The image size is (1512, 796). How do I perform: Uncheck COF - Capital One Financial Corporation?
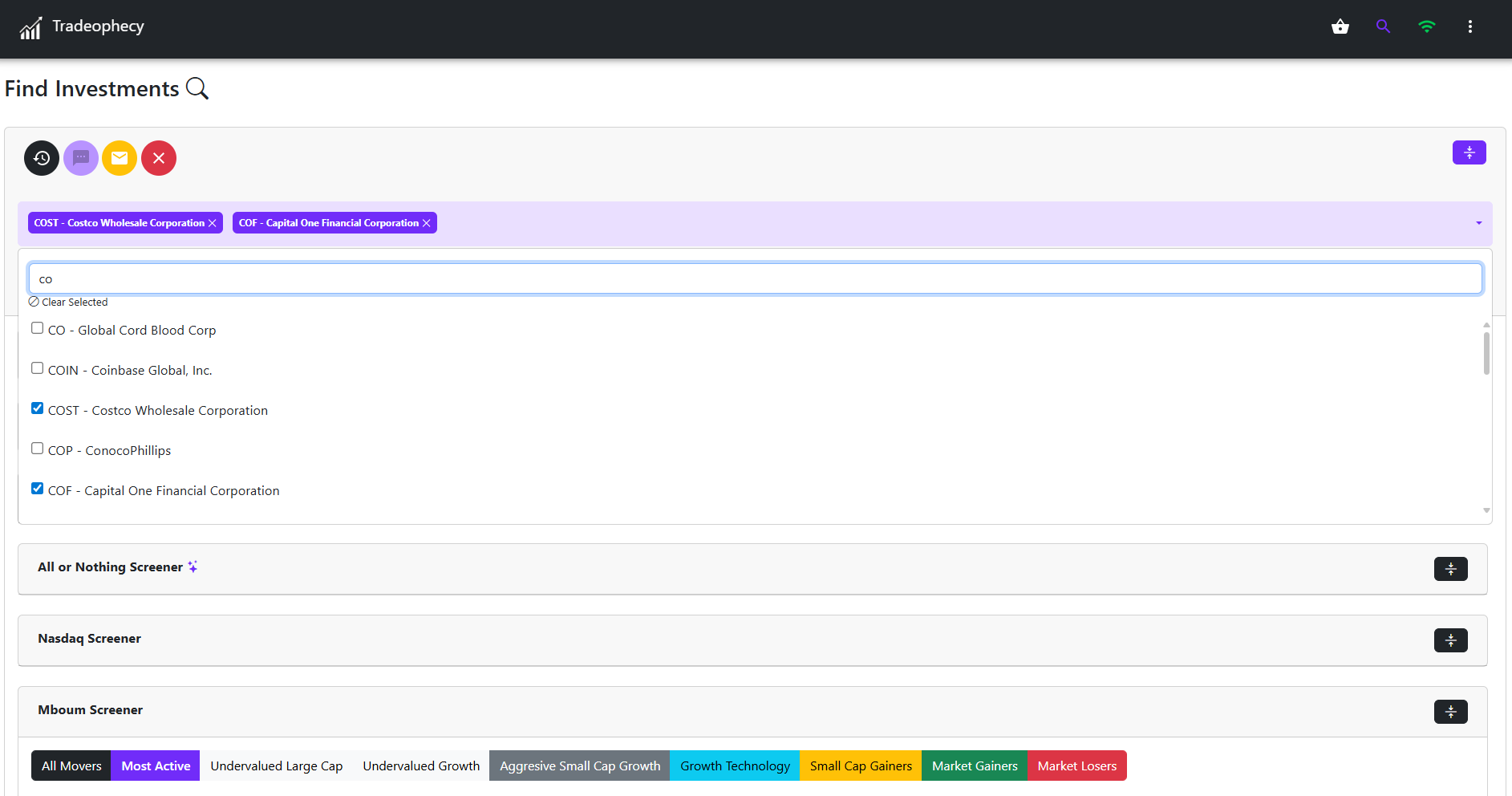38,489
